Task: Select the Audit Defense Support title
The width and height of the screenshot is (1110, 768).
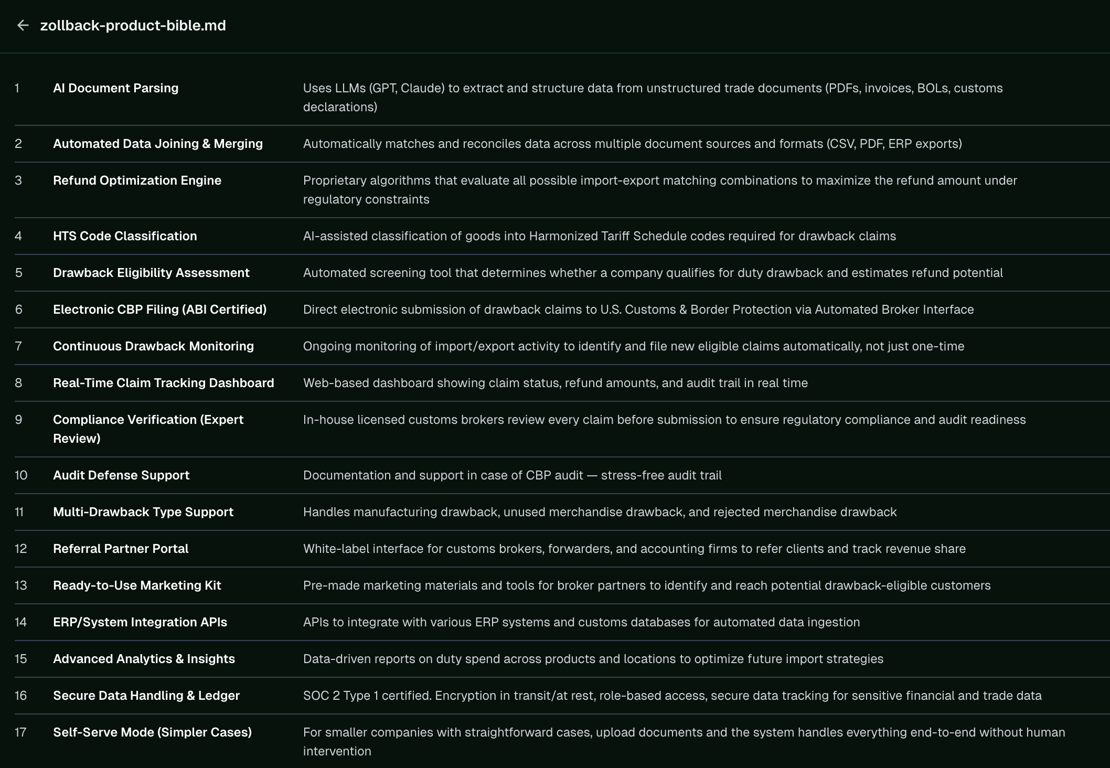Action: pos(121,475)
